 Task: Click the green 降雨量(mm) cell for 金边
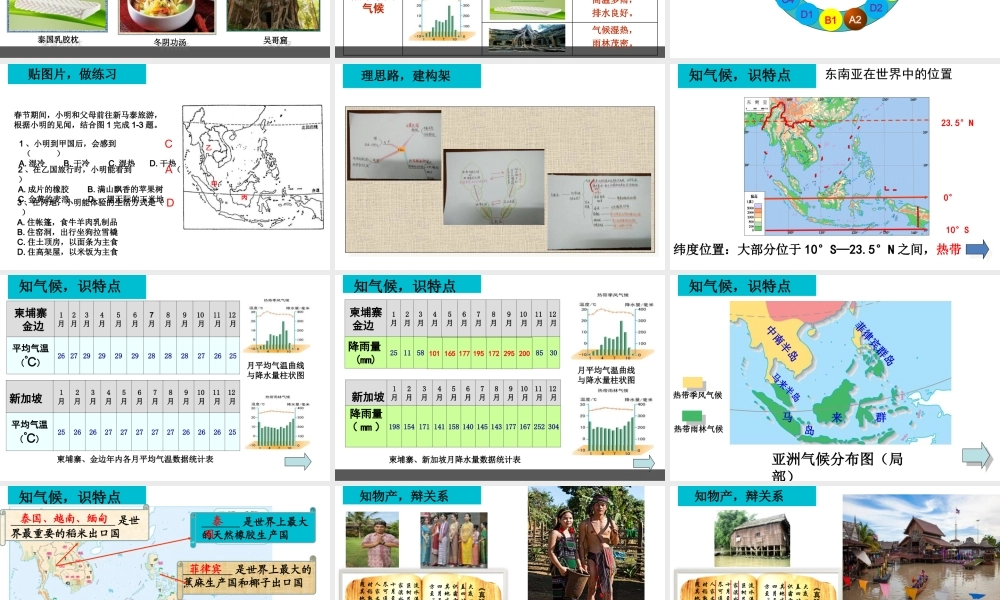click(x=365, y=353)
